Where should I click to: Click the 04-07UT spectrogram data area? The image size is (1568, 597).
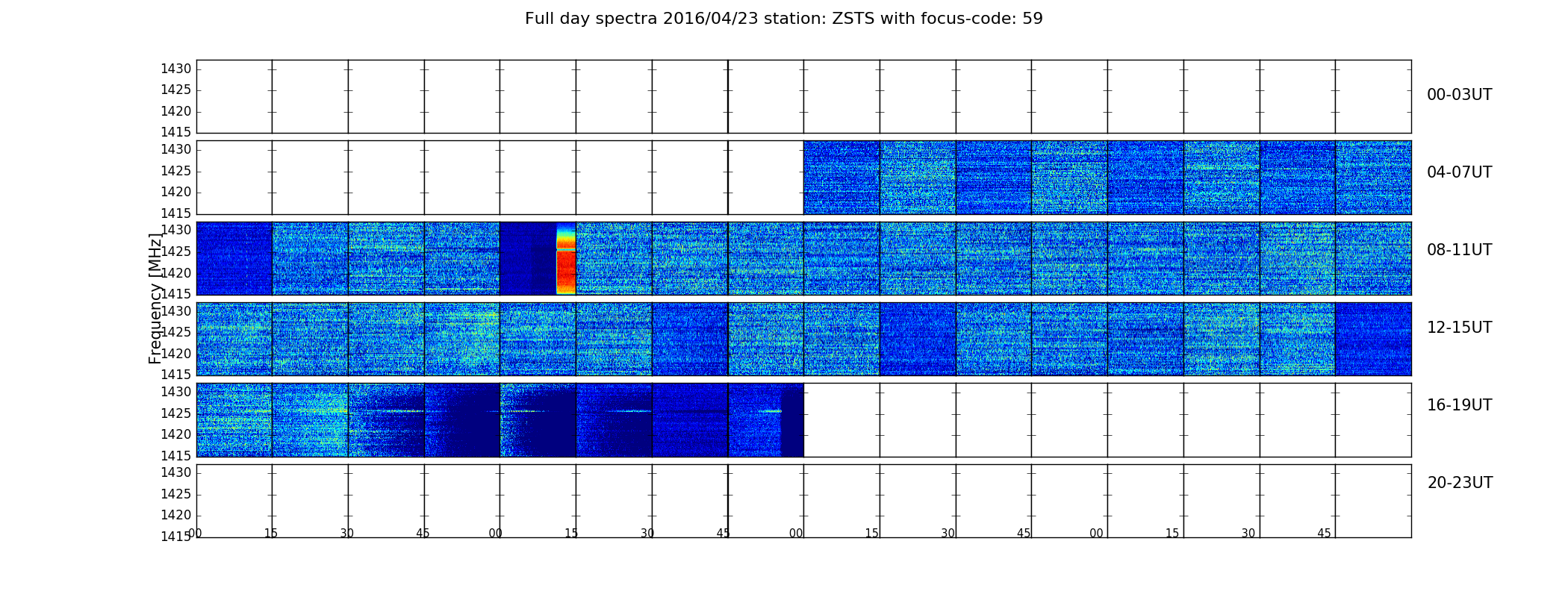pos(1107,178)
